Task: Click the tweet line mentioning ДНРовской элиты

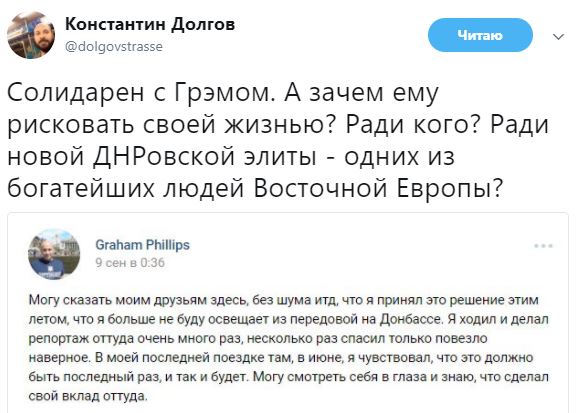Action: pos(231,156)
